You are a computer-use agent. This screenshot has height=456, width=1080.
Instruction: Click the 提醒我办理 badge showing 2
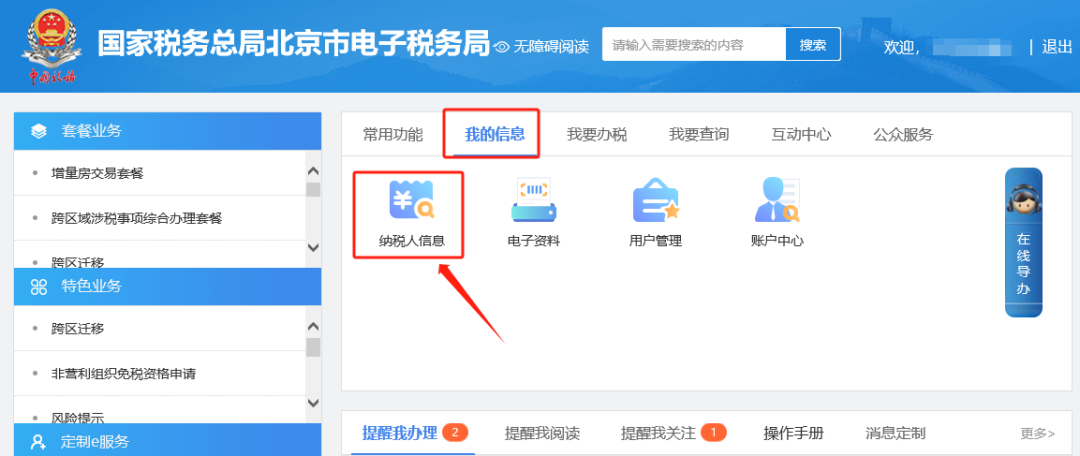[455, 433]
